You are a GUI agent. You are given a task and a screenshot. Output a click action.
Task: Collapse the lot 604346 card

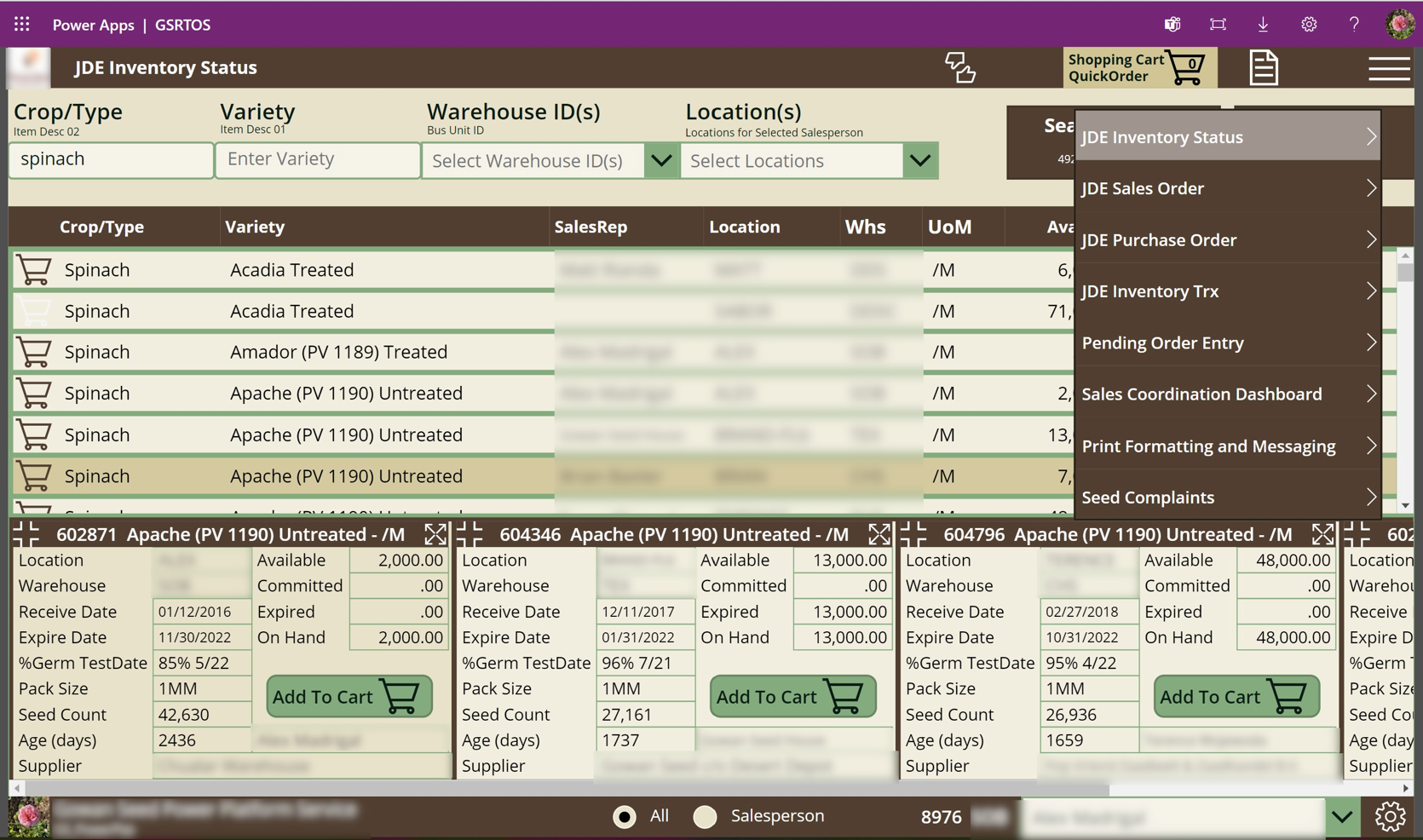(x=470, y=534)
